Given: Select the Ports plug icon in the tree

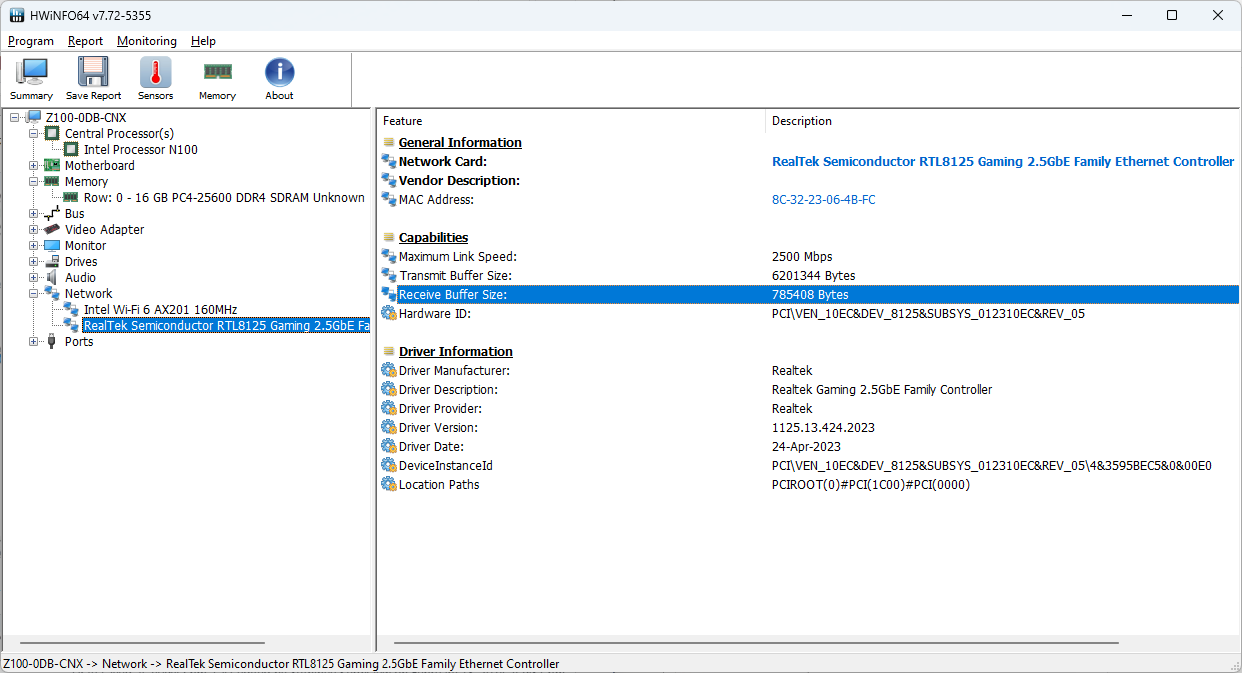Looking at the screenshot, I should 52,341.
